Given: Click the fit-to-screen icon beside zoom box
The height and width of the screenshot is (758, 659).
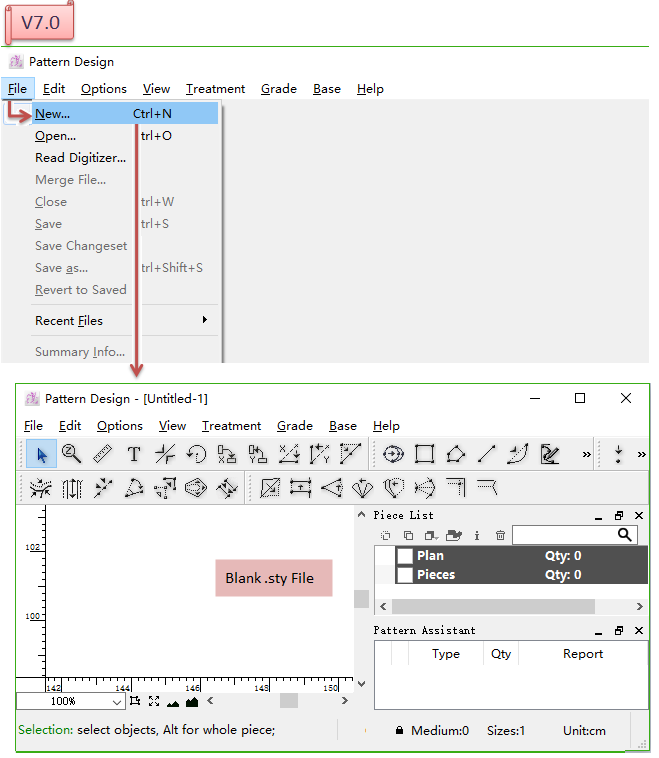Looking at the screenshot, I should coord(153,701).
